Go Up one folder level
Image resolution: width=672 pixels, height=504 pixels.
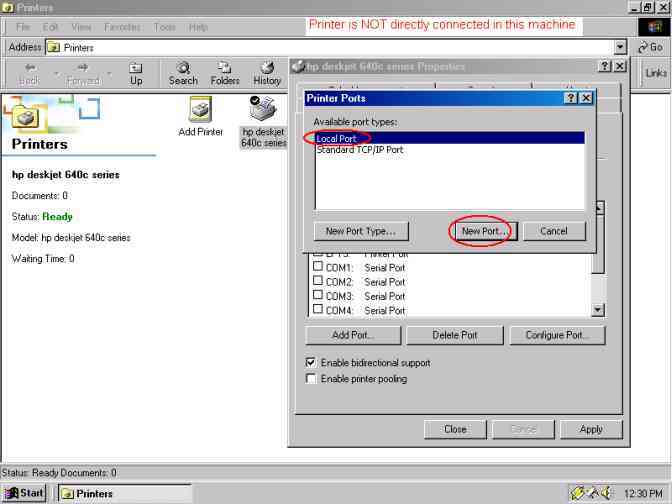[136, 73]
